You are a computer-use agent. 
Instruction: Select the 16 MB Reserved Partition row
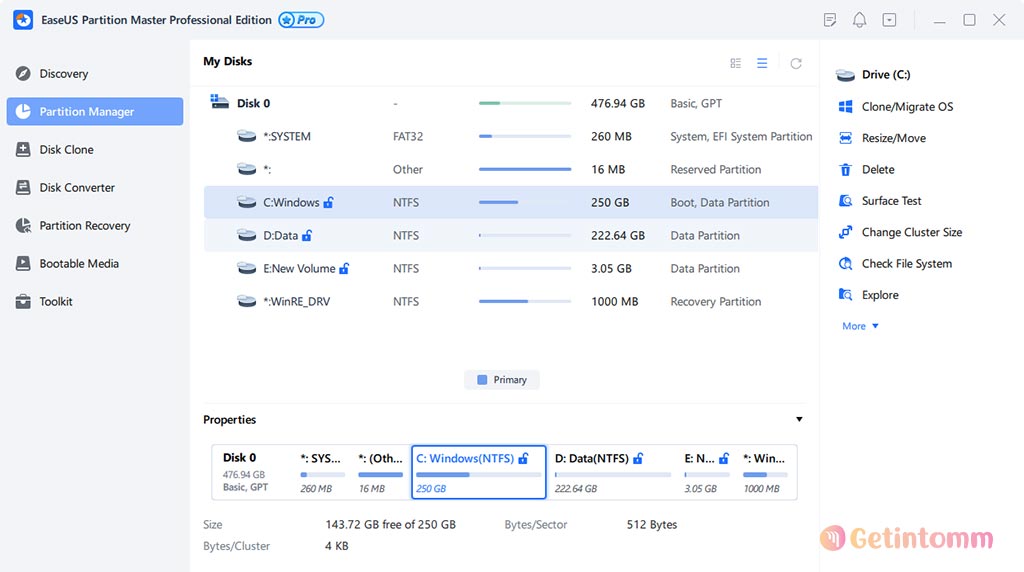click(511, 169)
